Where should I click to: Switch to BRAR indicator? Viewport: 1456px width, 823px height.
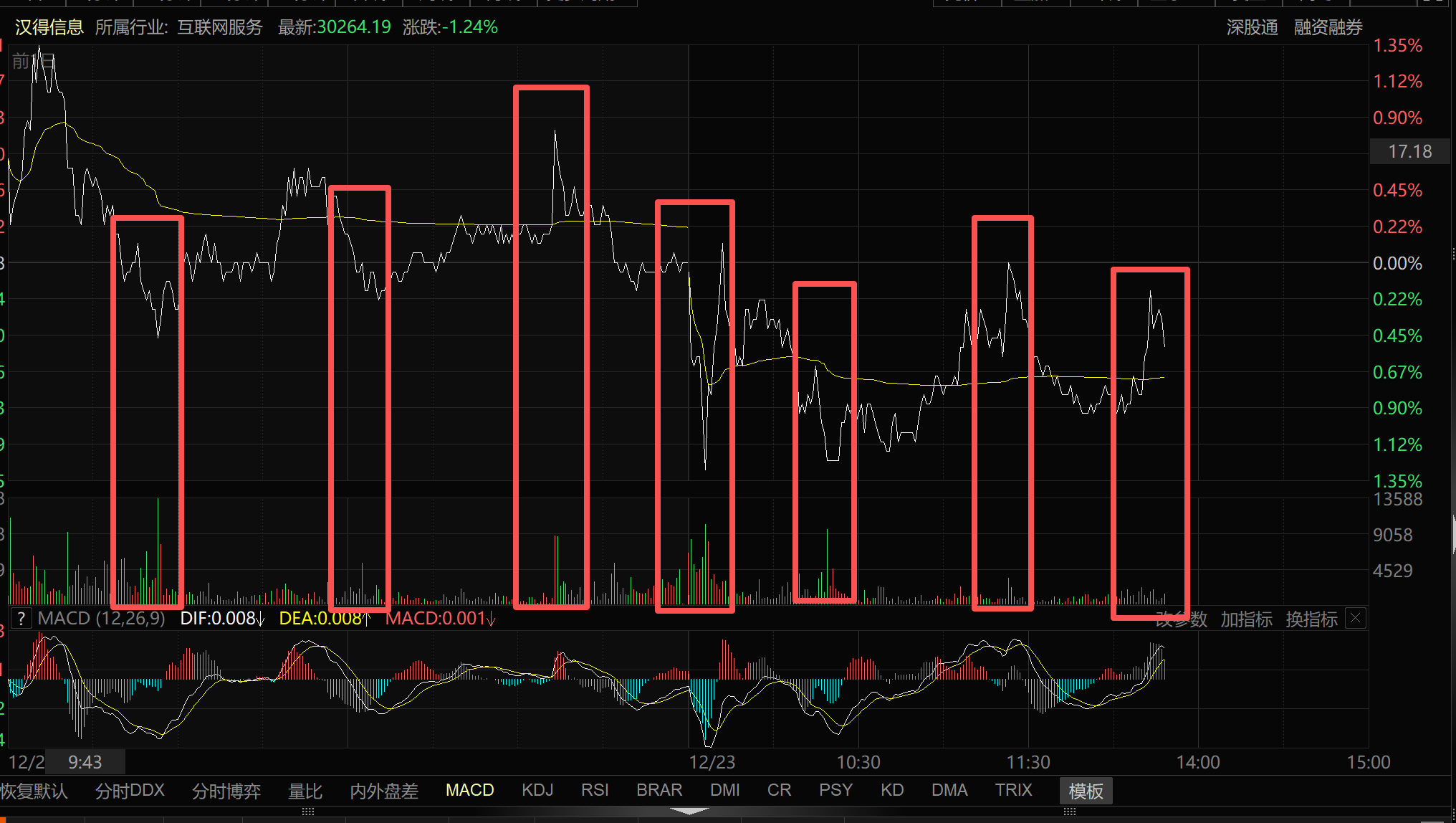pyautogui.click(x=659, y=790)
